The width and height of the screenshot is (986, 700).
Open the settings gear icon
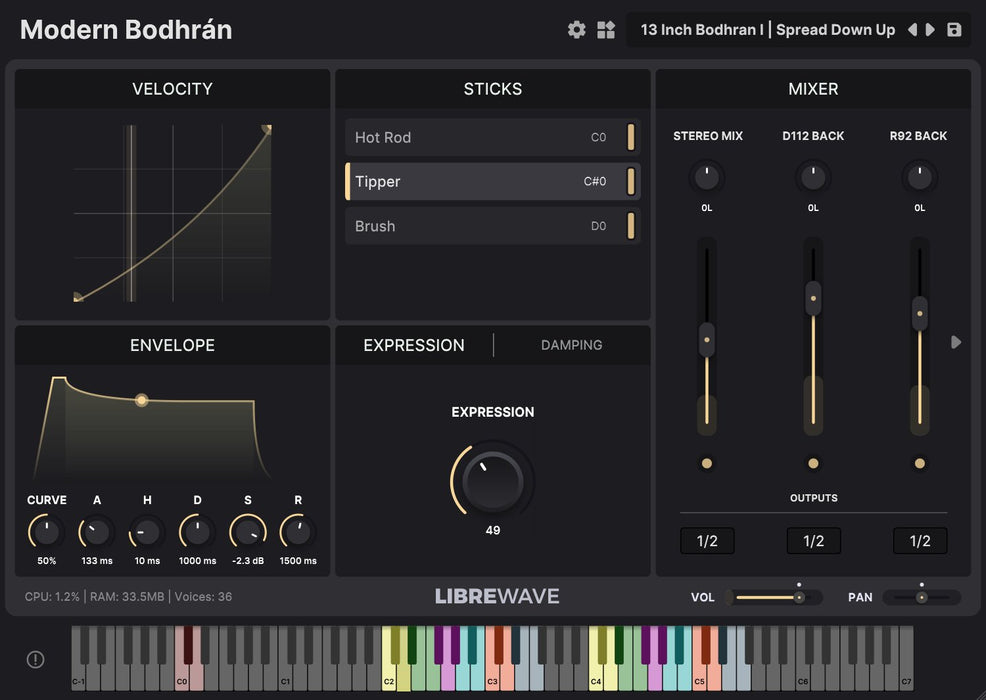pos(577,30)
